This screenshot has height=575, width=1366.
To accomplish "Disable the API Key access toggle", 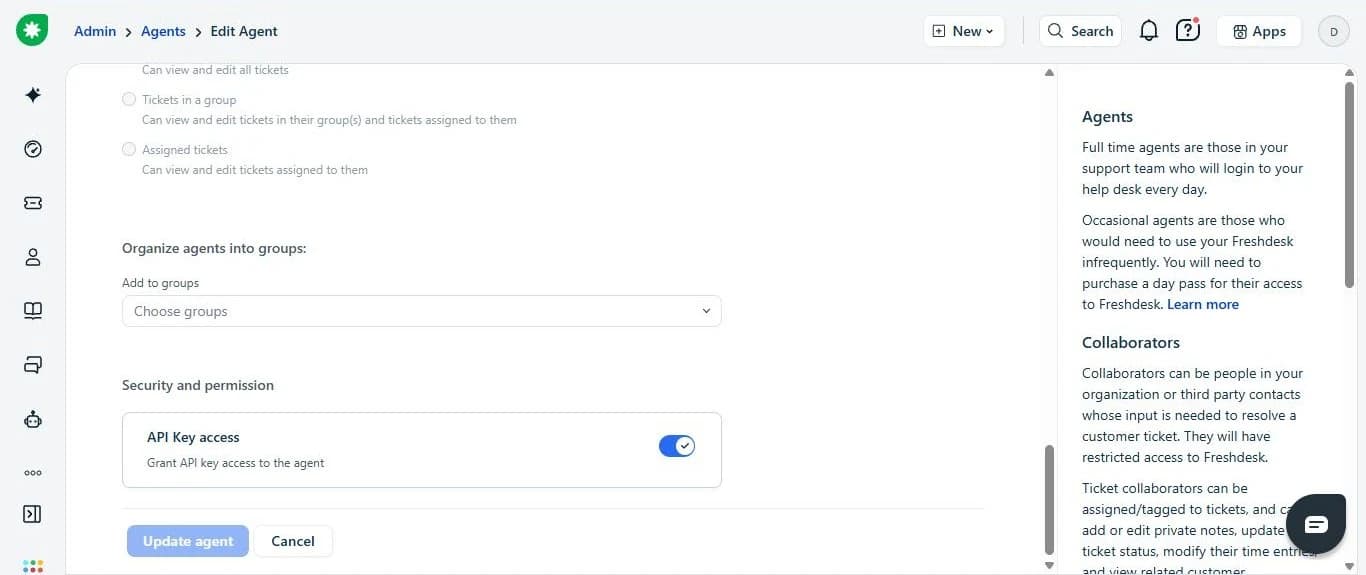I will click(x=677, y=446).
